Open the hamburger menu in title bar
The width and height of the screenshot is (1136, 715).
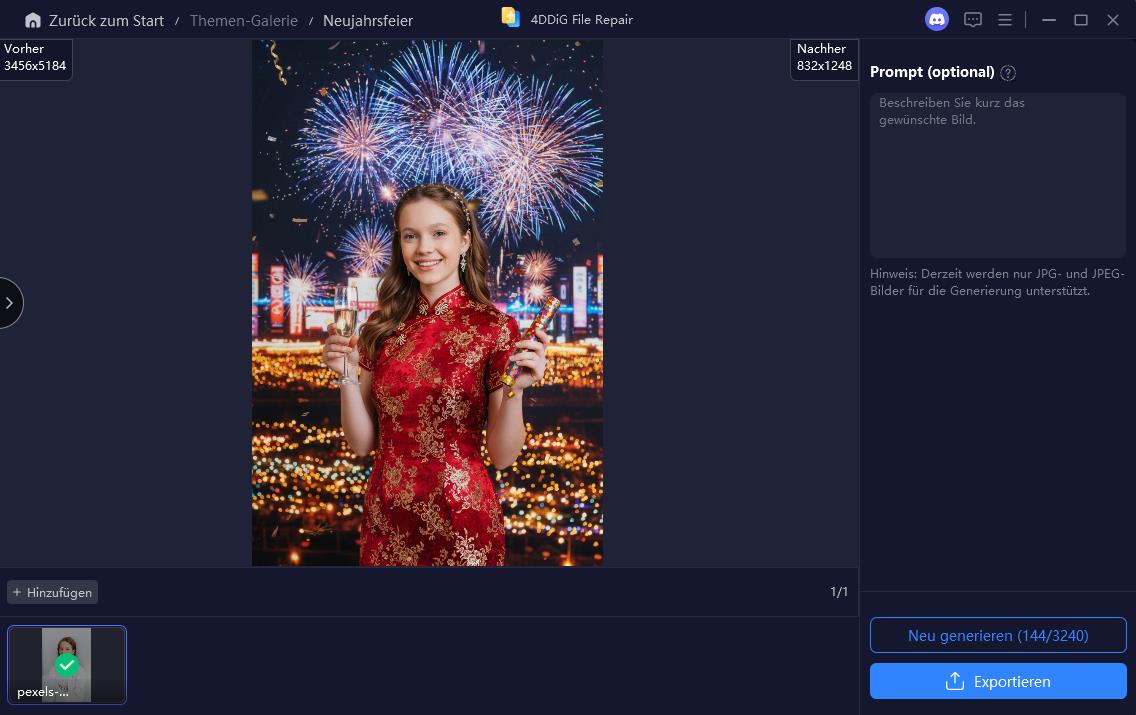click(1005, 19)
